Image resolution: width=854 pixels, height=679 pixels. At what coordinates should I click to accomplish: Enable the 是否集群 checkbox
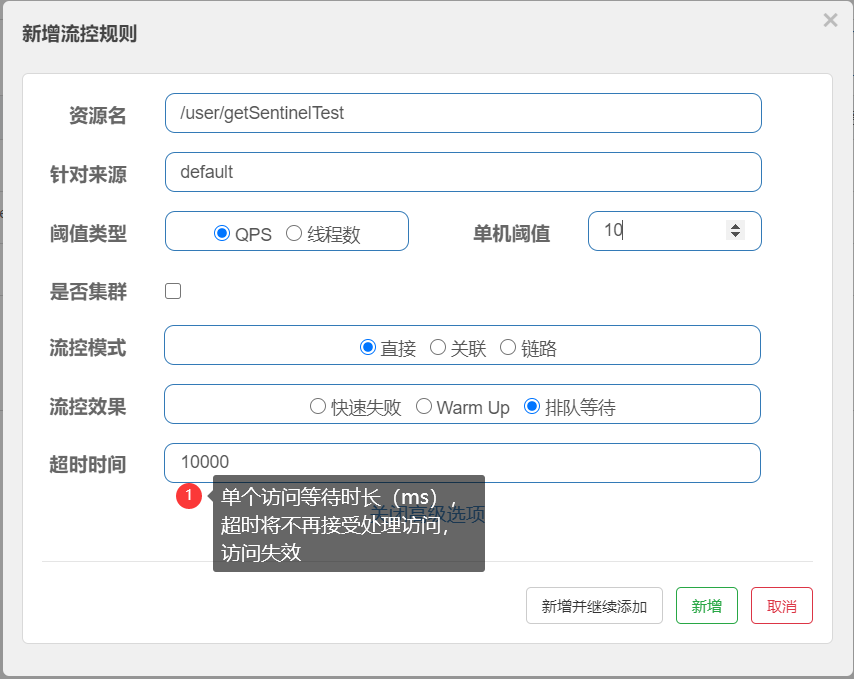[x=173, y=291]
